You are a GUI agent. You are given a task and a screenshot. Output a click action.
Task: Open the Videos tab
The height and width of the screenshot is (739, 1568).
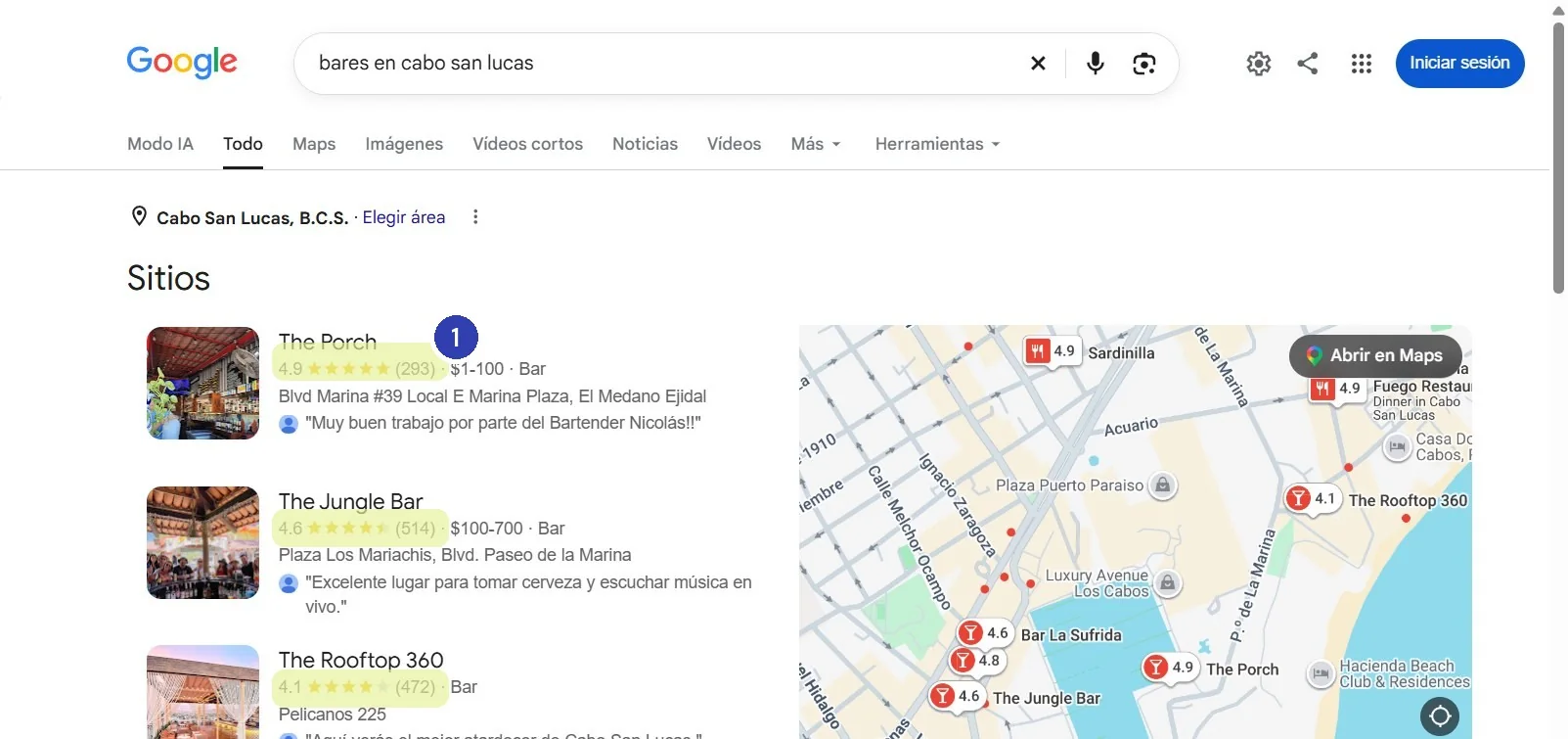click(x=734, y=144)
